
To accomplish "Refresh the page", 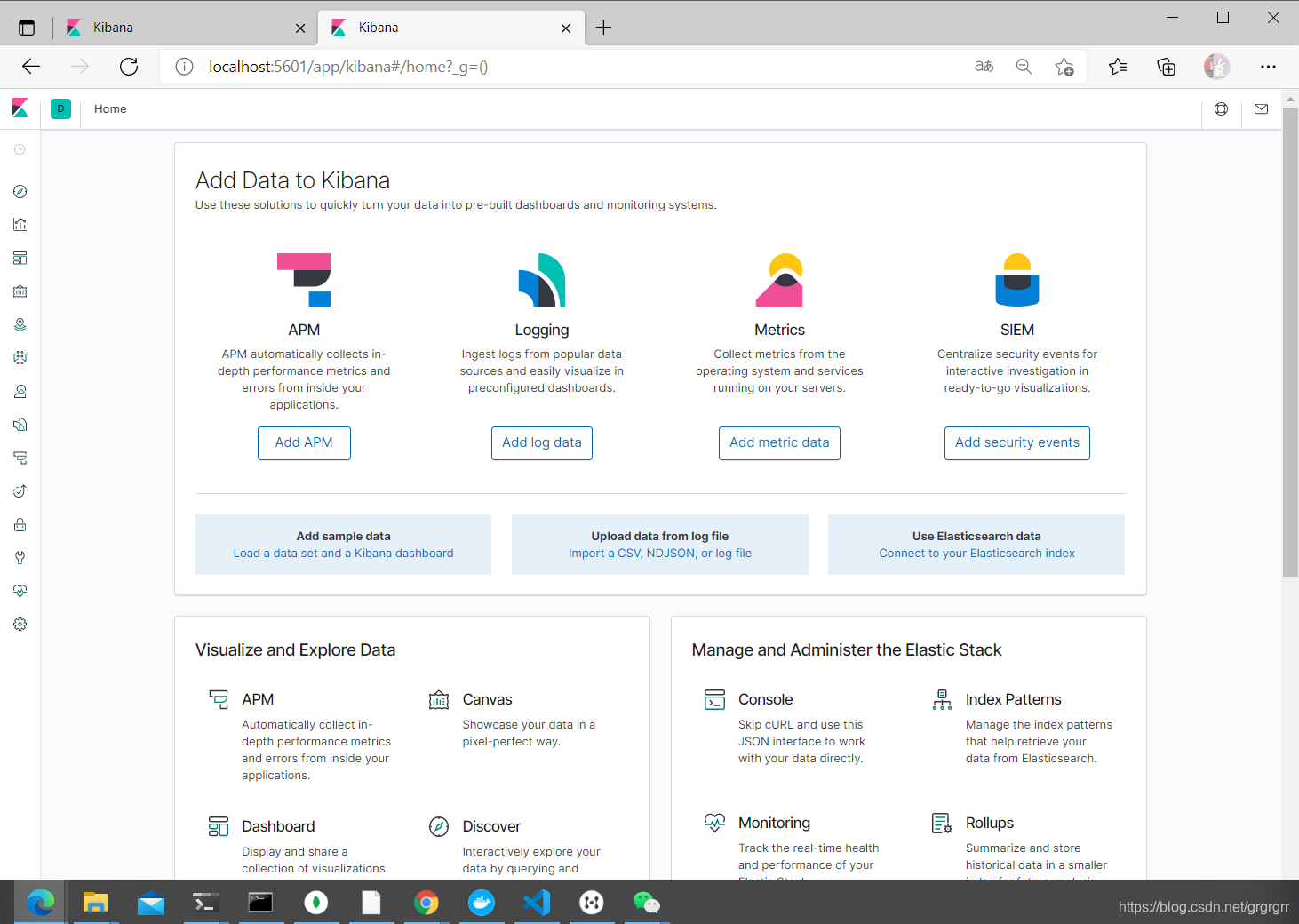I will point(129,67).
